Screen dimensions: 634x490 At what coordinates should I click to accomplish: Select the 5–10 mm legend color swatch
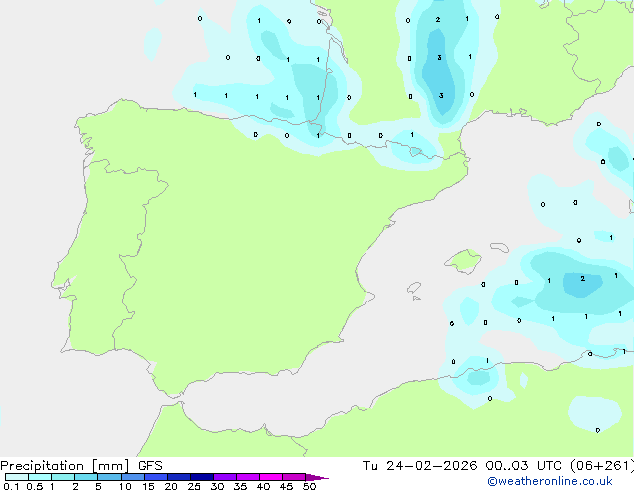109,477
